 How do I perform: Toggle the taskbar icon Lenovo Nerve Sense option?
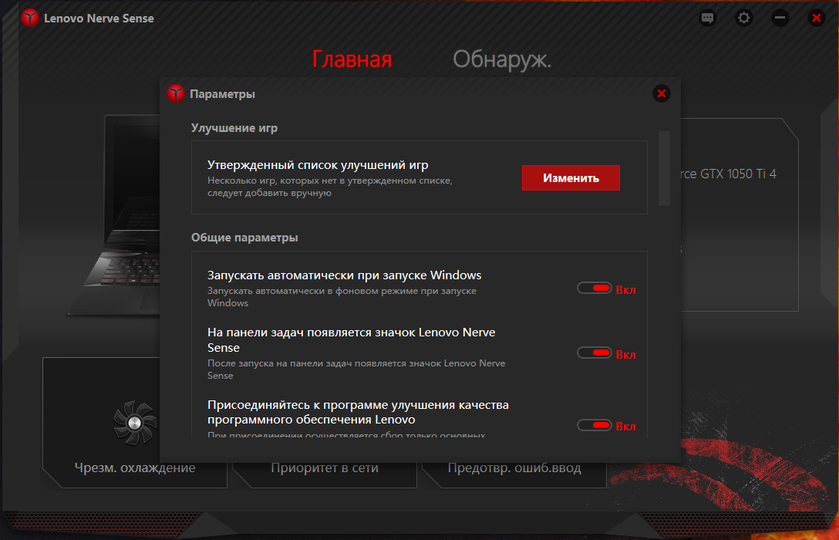[x=595, y=353]
